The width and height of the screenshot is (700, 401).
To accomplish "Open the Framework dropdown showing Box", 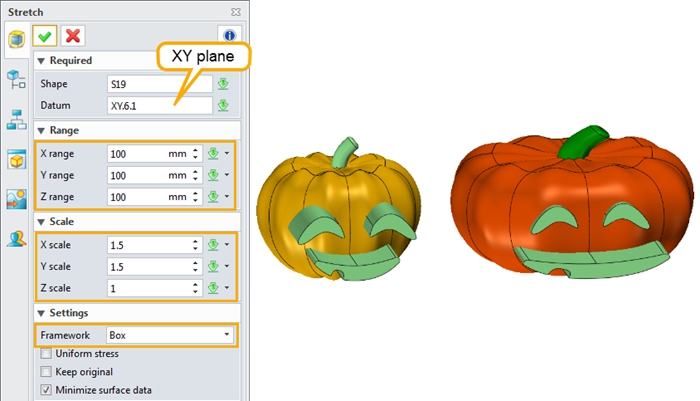I will [x=170, y=335].
